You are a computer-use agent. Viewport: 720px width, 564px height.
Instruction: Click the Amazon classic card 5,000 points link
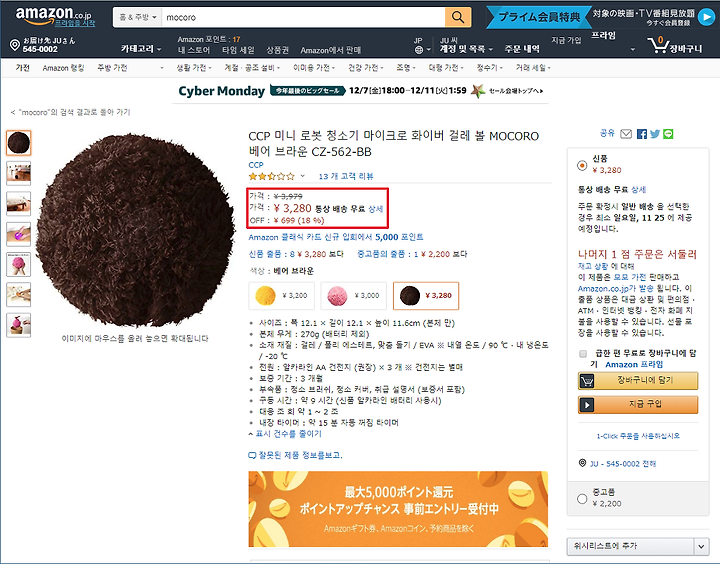pos(336,237)
